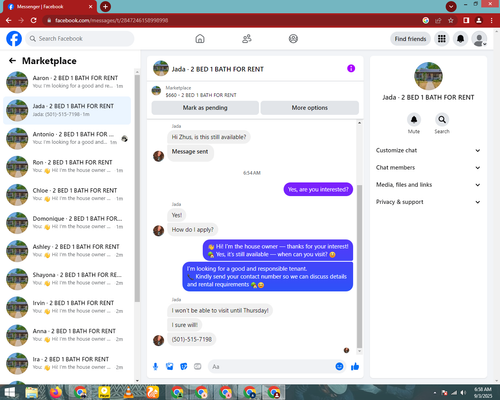Open the emoji picker in message box

(339, 367)
